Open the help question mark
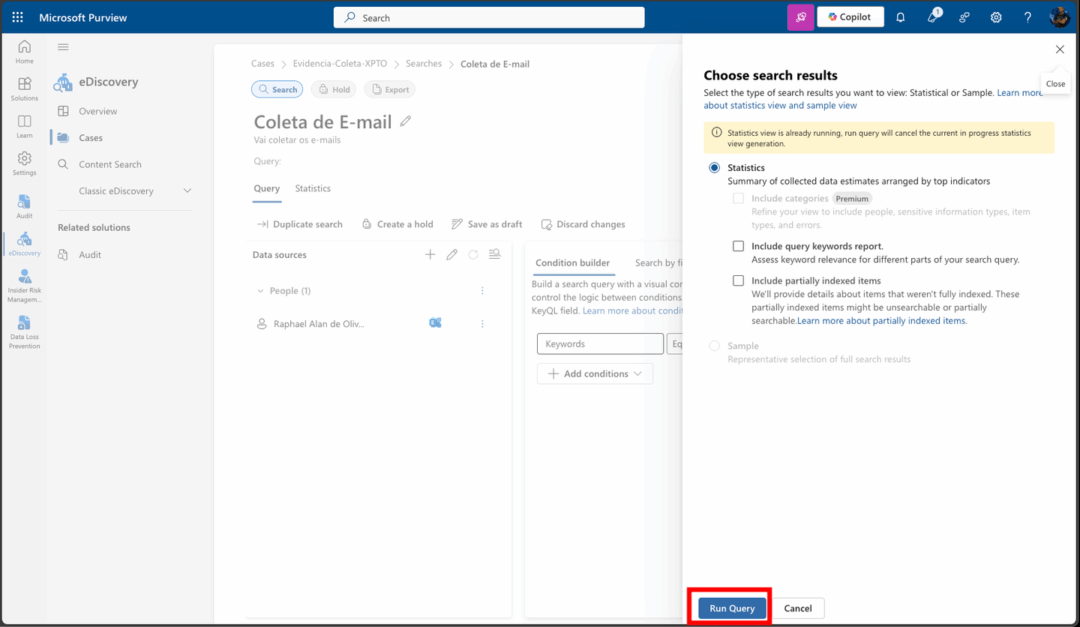This screenshot has height=627, width=1080. pyautogui.click(x=1028, y=17)
